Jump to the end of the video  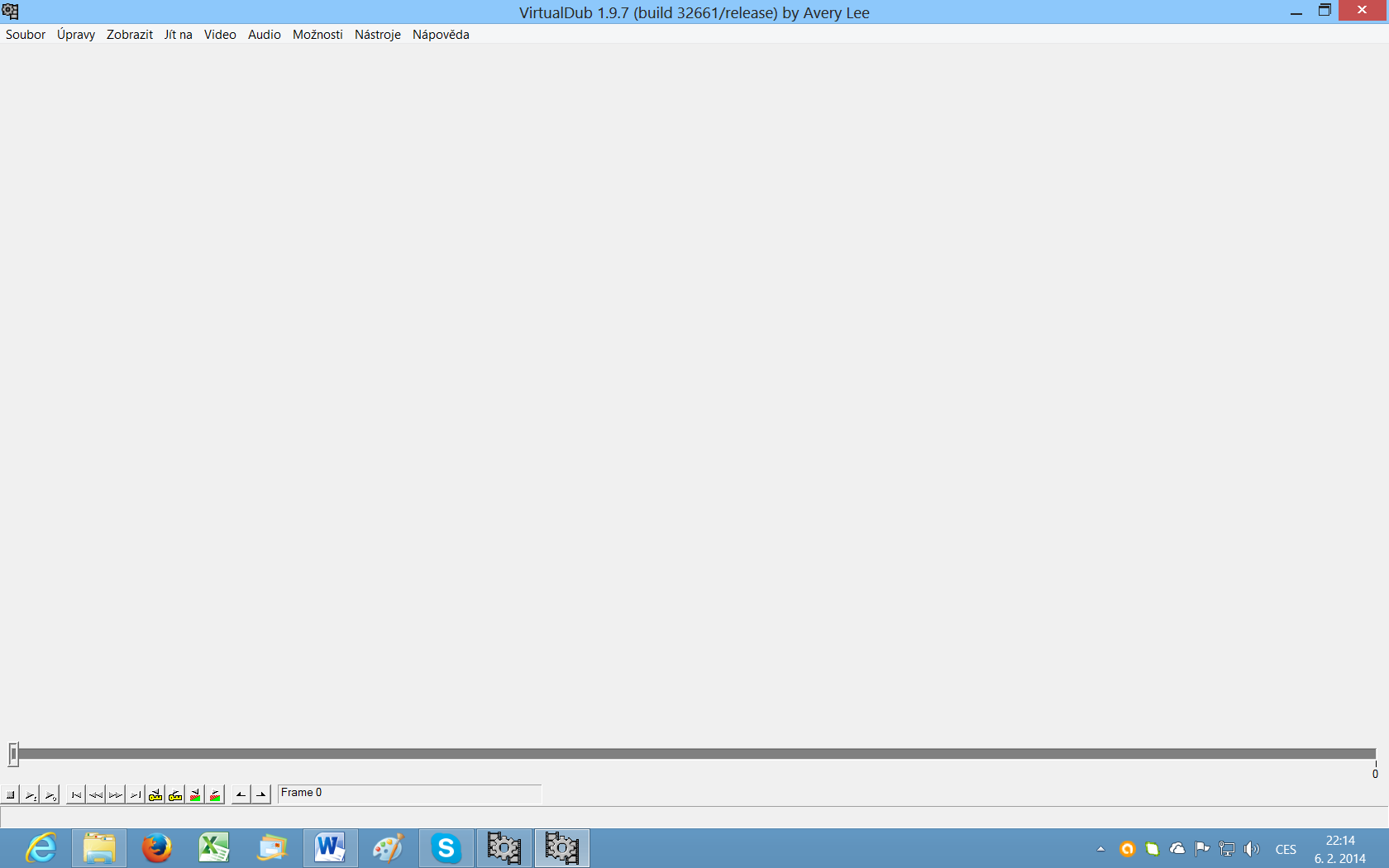136,795
